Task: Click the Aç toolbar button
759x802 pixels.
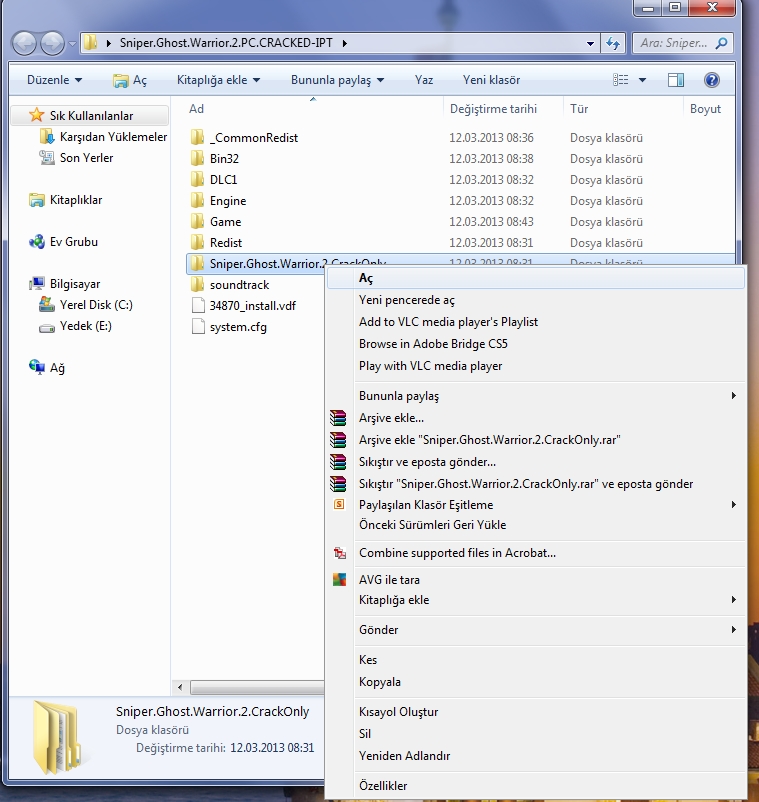Action: [x=130, y=80]
